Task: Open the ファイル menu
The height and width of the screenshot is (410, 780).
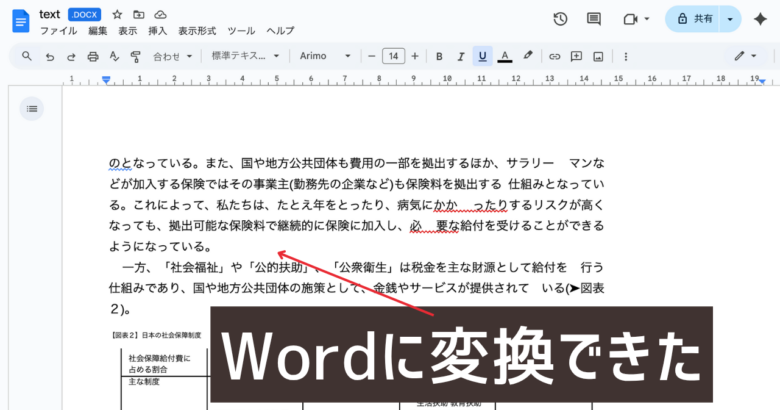Action: coord(58,31)
